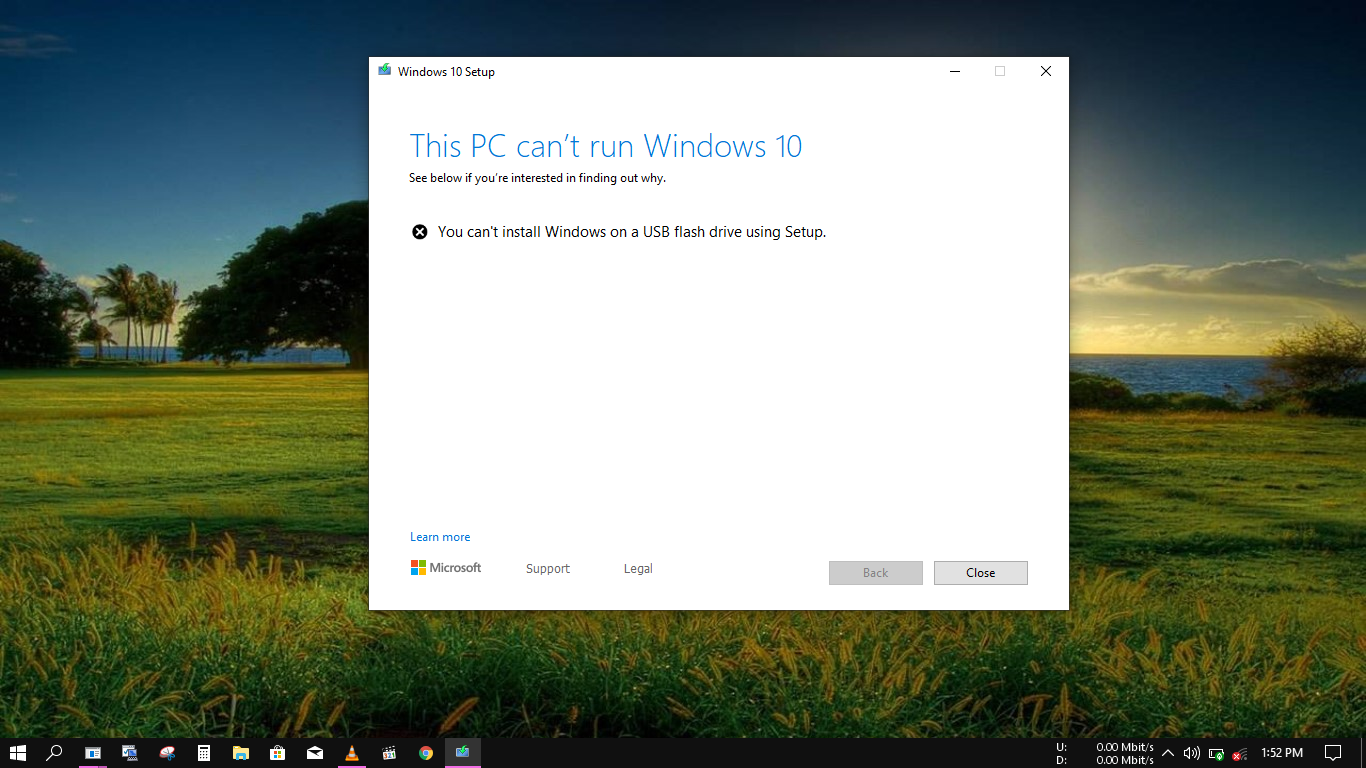
Task: Open the Legal link
Action: tap(638, 568)
